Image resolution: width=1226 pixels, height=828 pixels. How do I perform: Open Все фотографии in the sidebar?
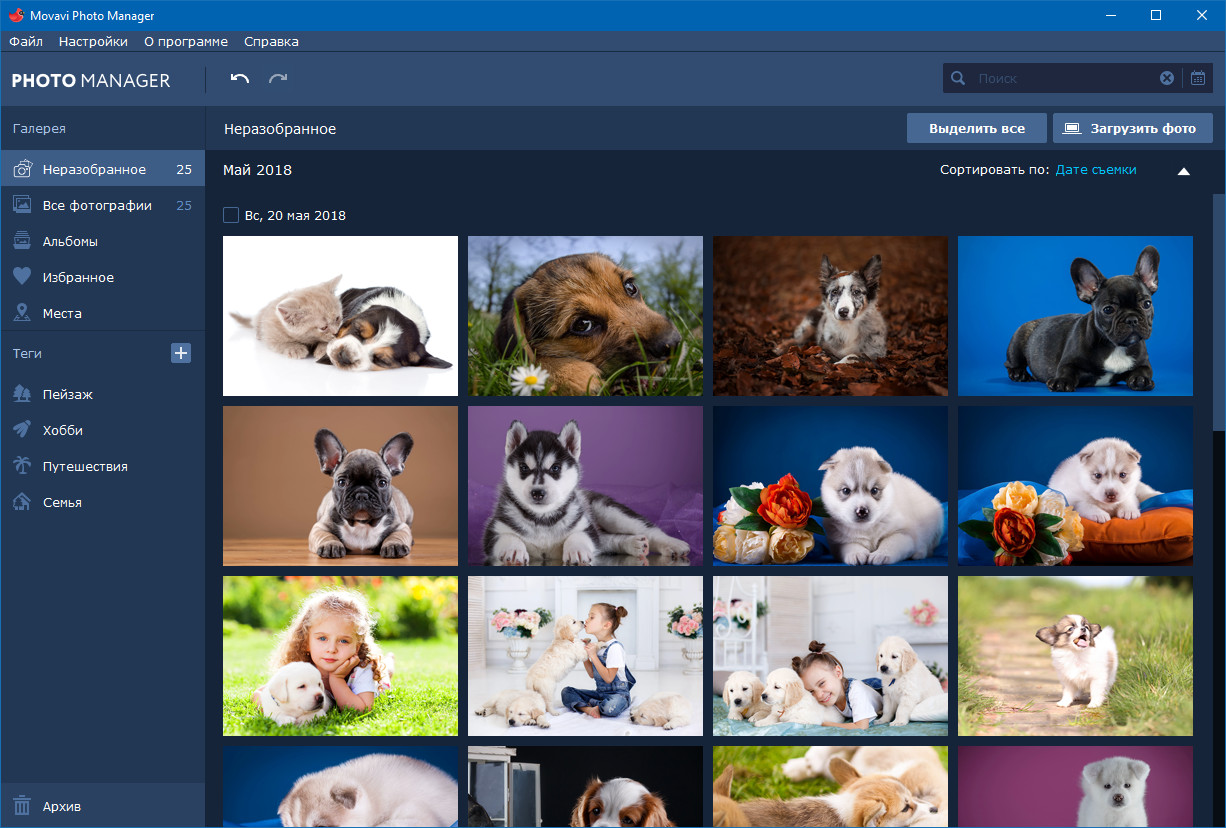[102, 205]
